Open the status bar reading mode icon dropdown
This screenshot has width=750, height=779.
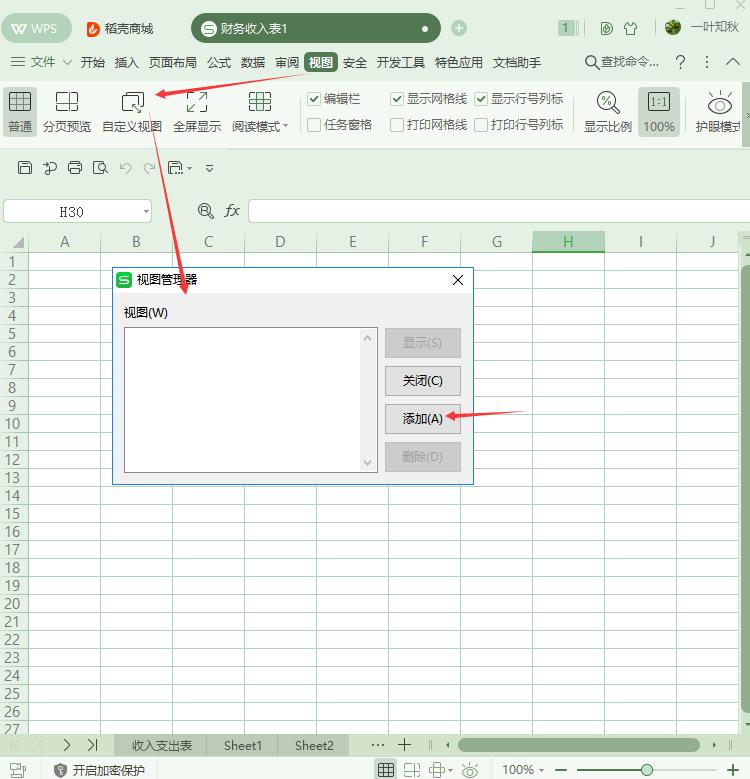point(450,771)
